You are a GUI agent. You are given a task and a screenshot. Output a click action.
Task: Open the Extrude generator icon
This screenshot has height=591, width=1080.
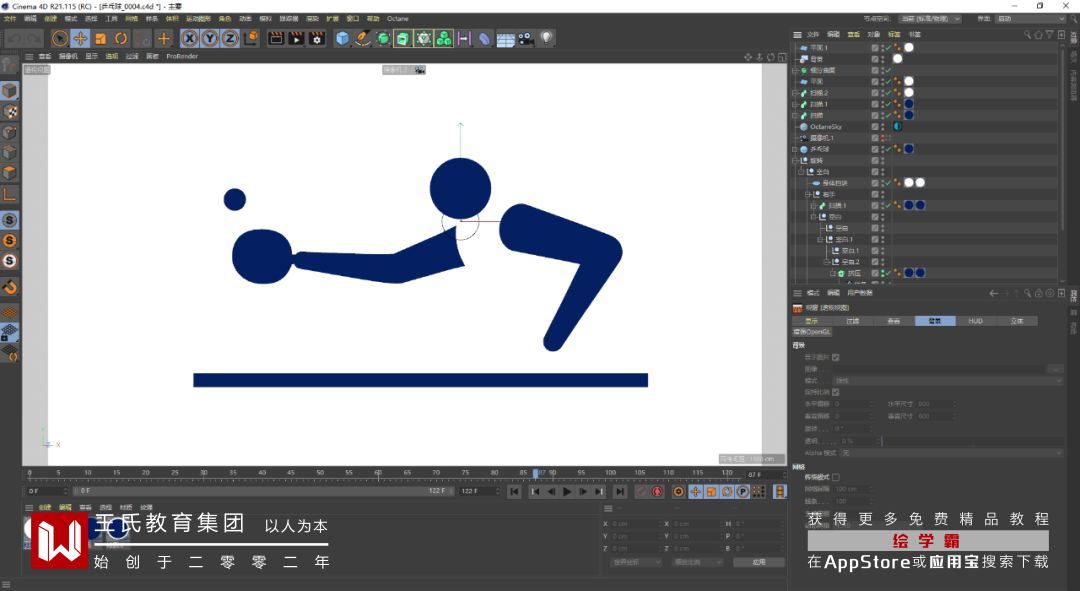[404, 39]
